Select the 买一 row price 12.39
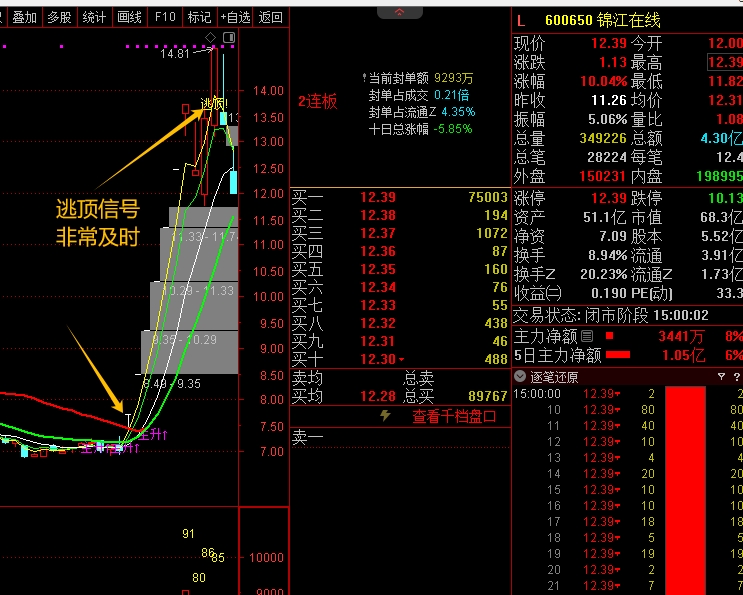The width and height of the screenshot is (743, 595). tap(378, 197)
